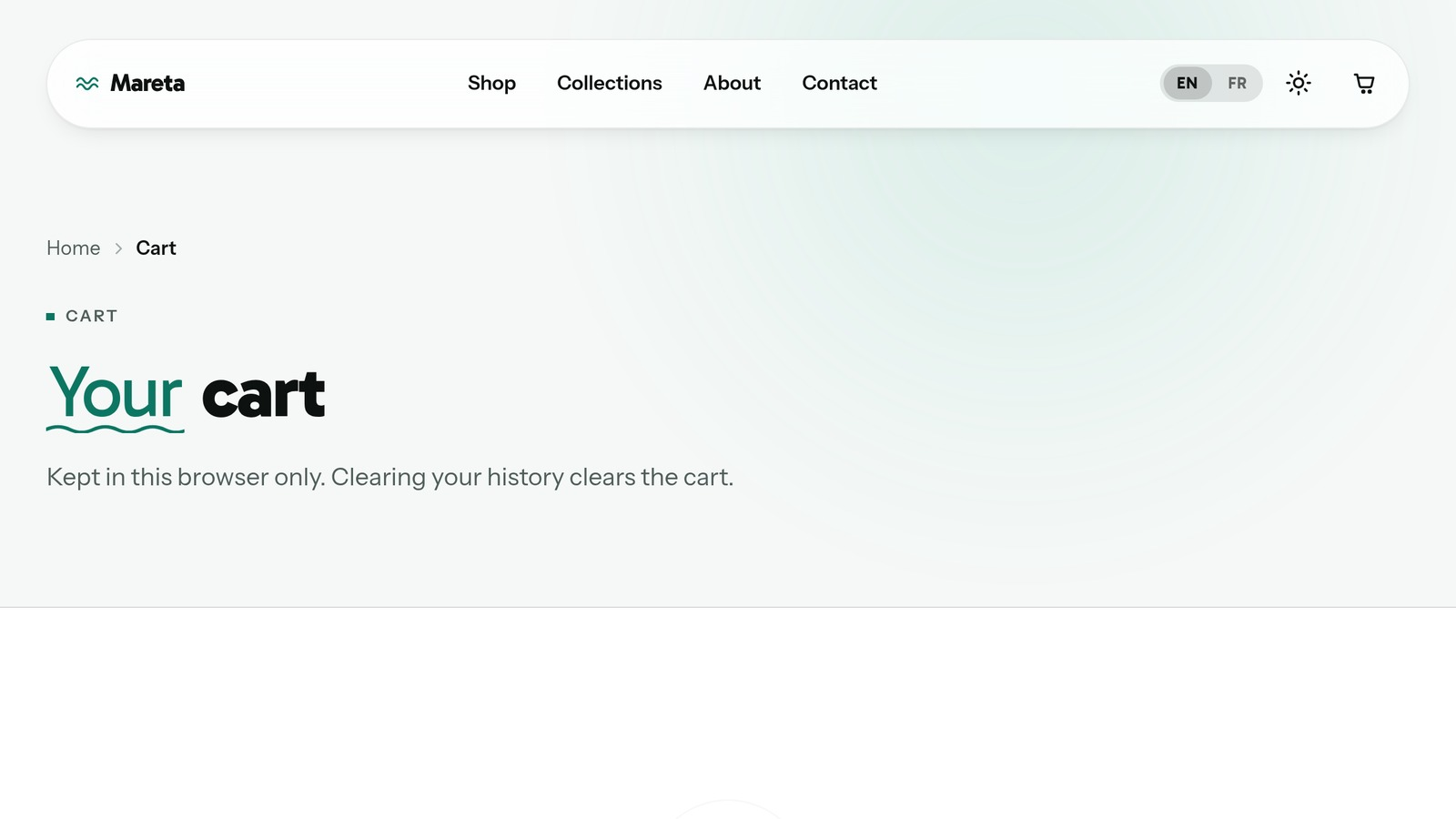1456x819 pixels.
Task: Click the wavy underline beneath Your
Action: click(x=116, y=429)
